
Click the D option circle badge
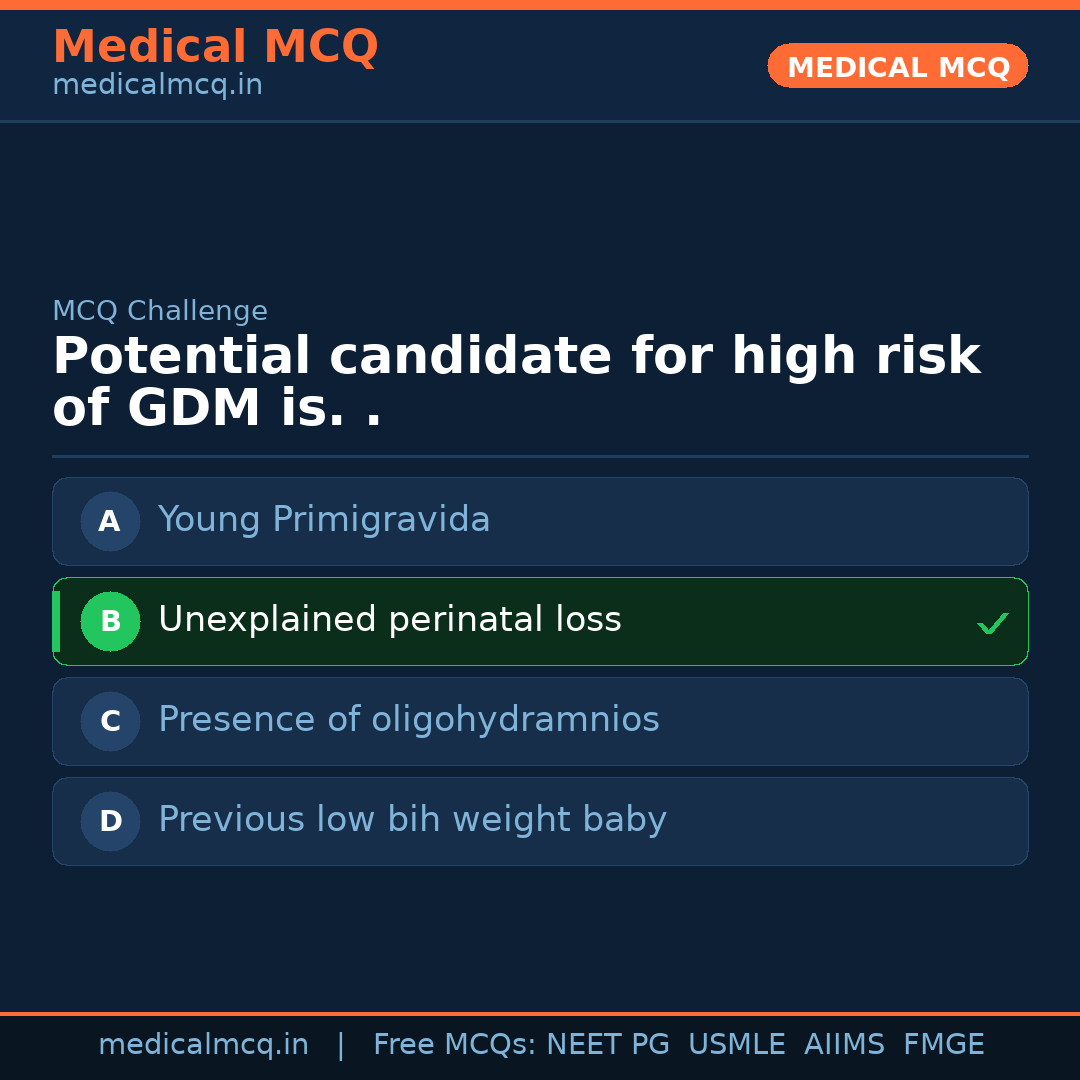[110, 821]
